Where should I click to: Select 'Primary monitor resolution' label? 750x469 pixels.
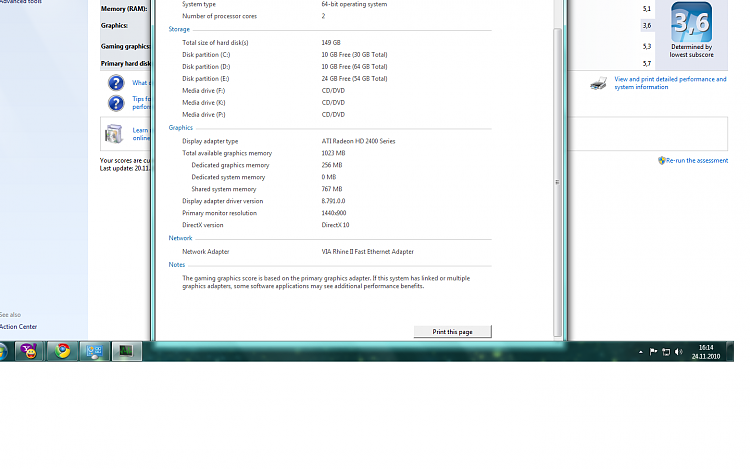click(x=220, y=213)
